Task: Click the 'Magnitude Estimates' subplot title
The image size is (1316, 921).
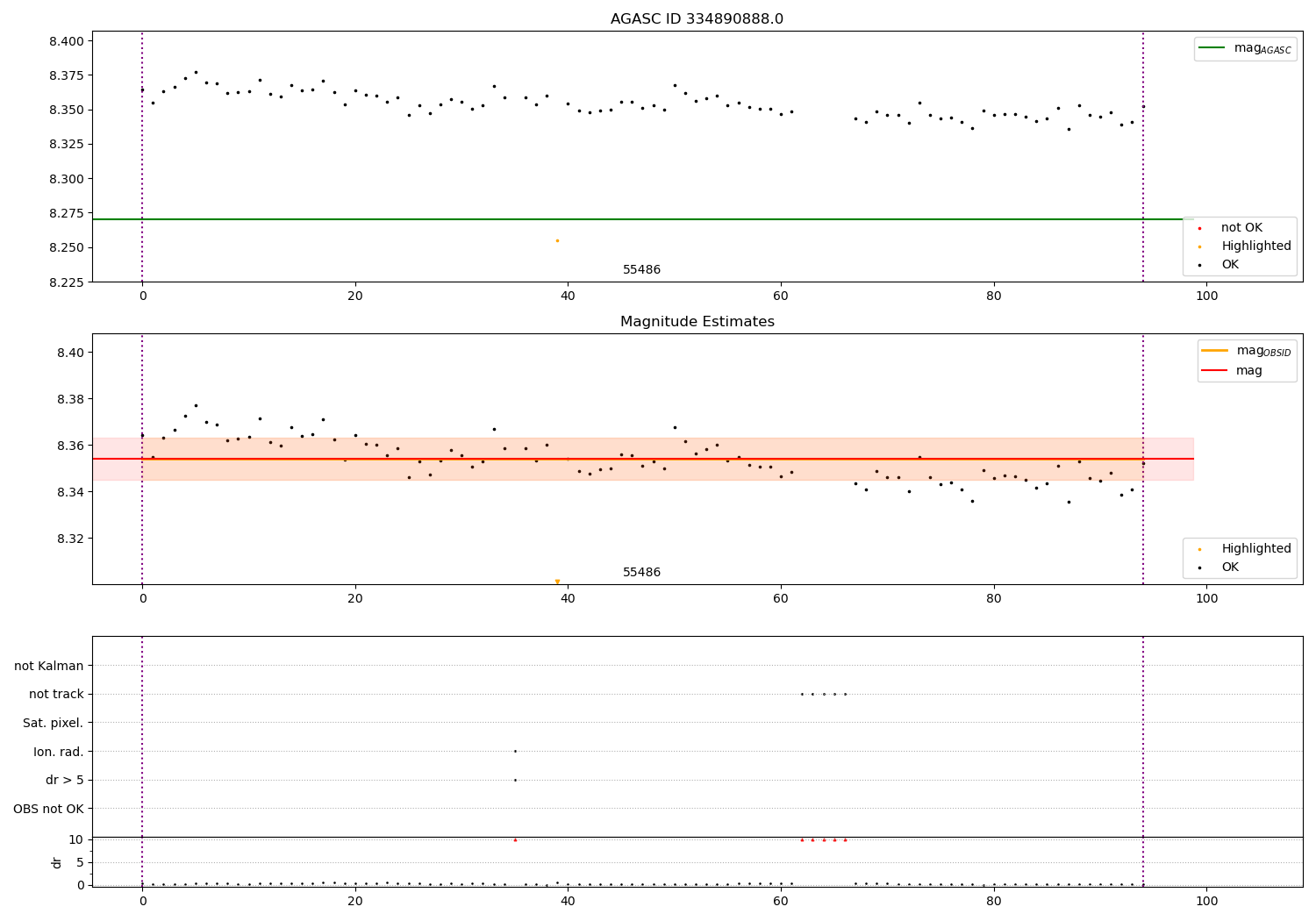Action: 697,322
